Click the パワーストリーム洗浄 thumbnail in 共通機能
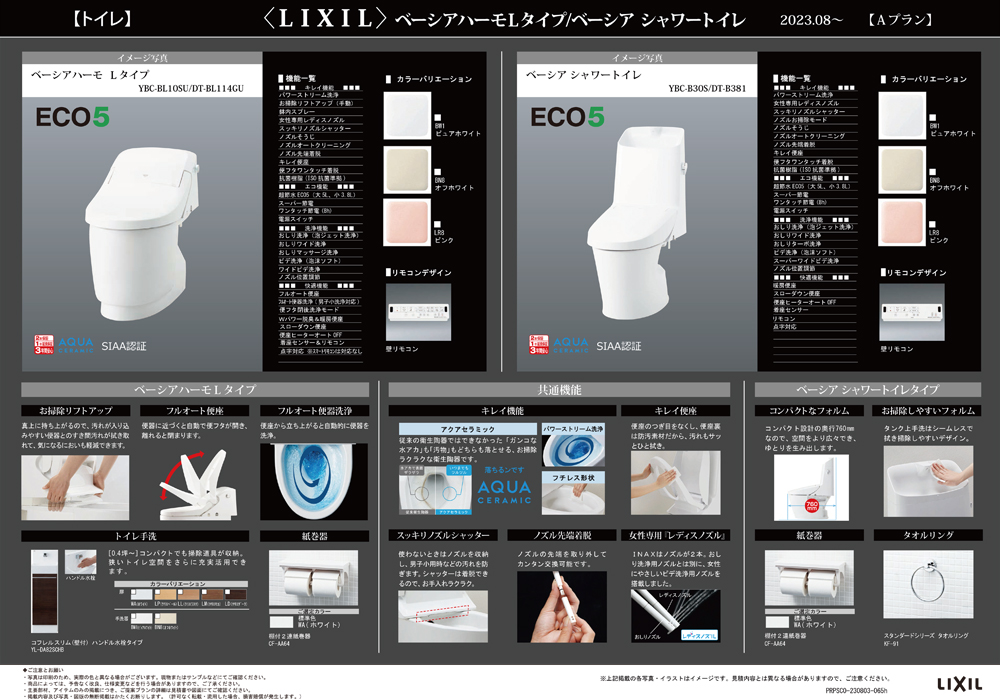 pyautogui.click(x=573, y=450)
